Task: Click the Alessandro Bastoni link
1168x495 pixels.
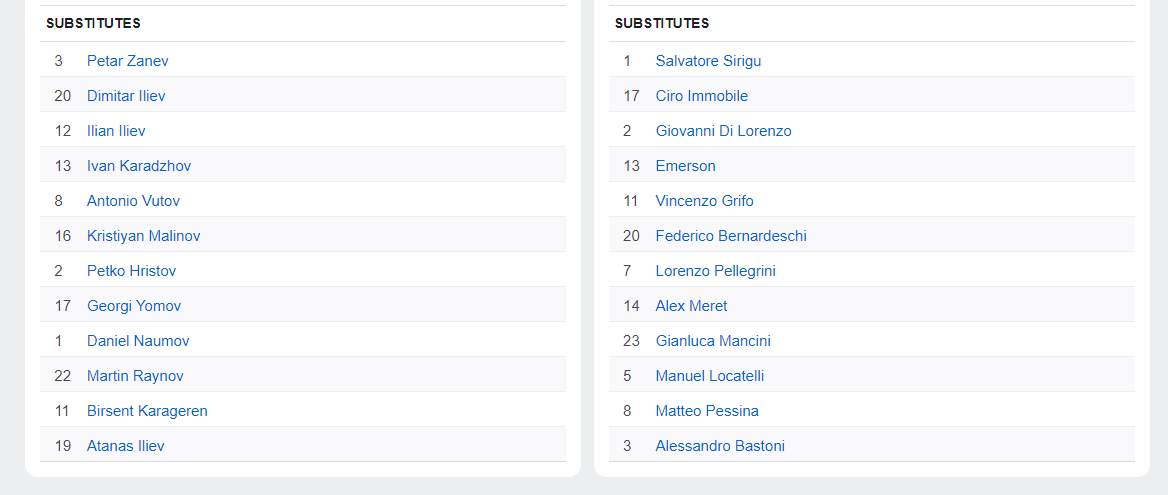Action: (x=719, y=446)
